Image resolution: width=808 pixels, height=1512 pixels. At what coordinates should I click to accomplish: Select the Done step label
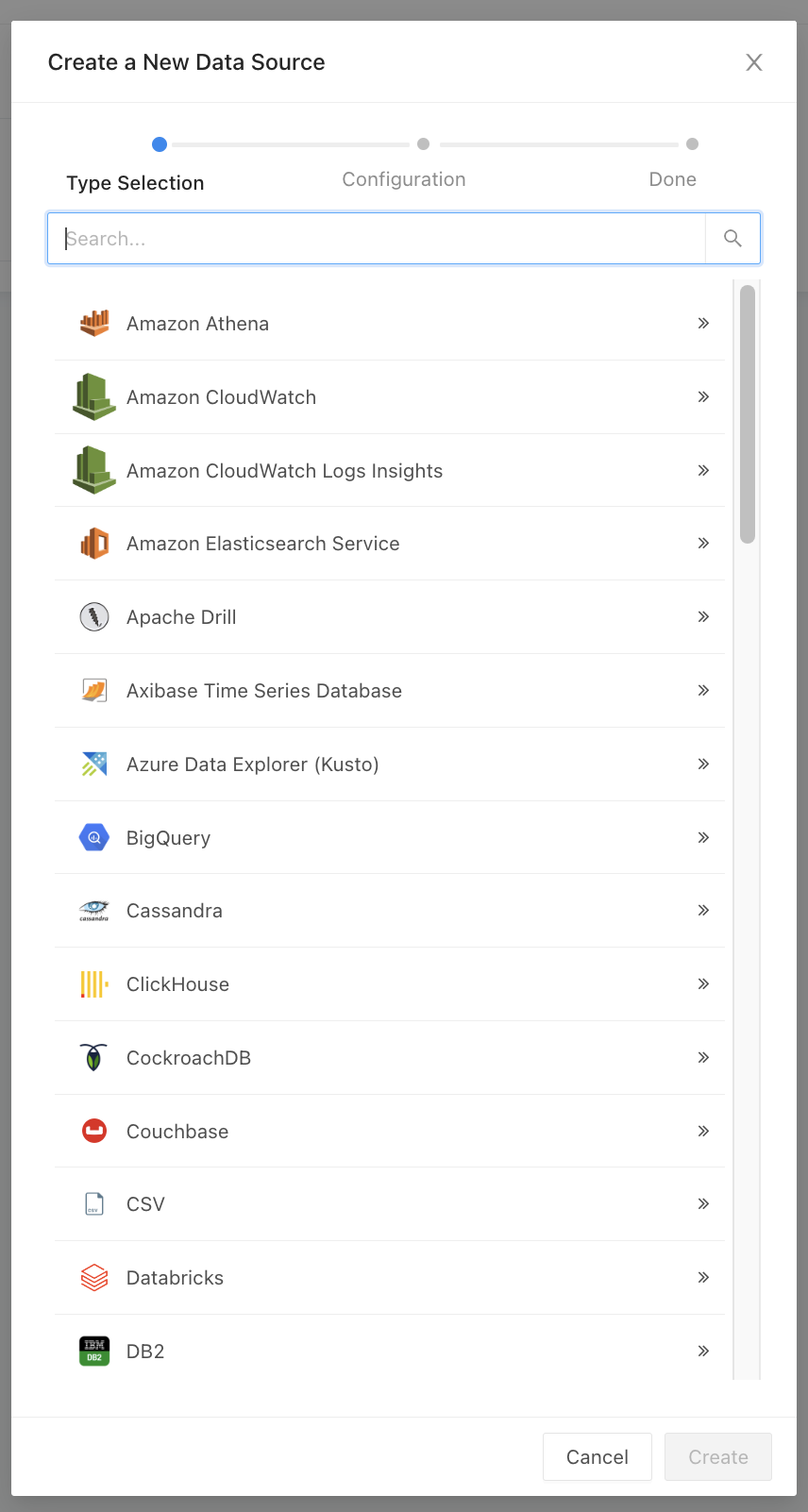[672, 179]
